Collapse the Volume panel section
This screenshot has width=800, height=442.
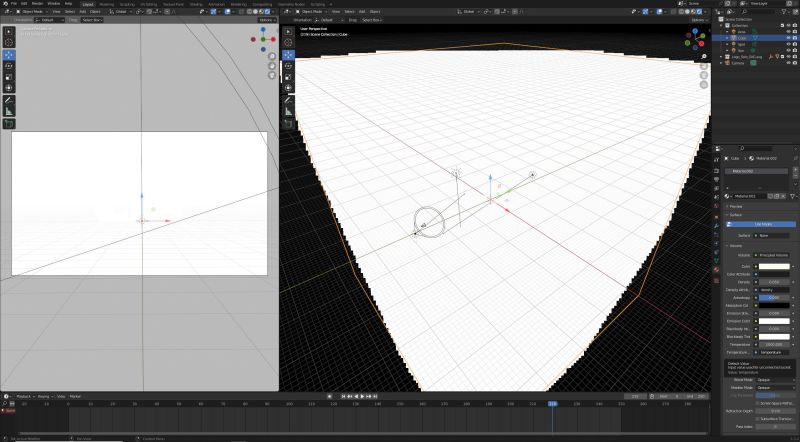tap(736, 245)
